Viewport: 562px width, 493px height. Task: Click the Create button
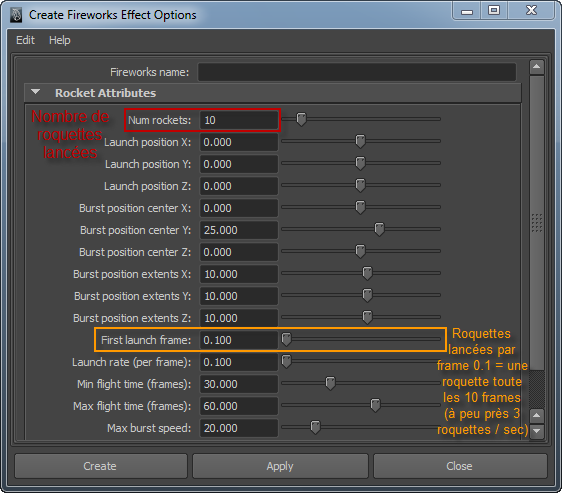click(x=100, y=466)
